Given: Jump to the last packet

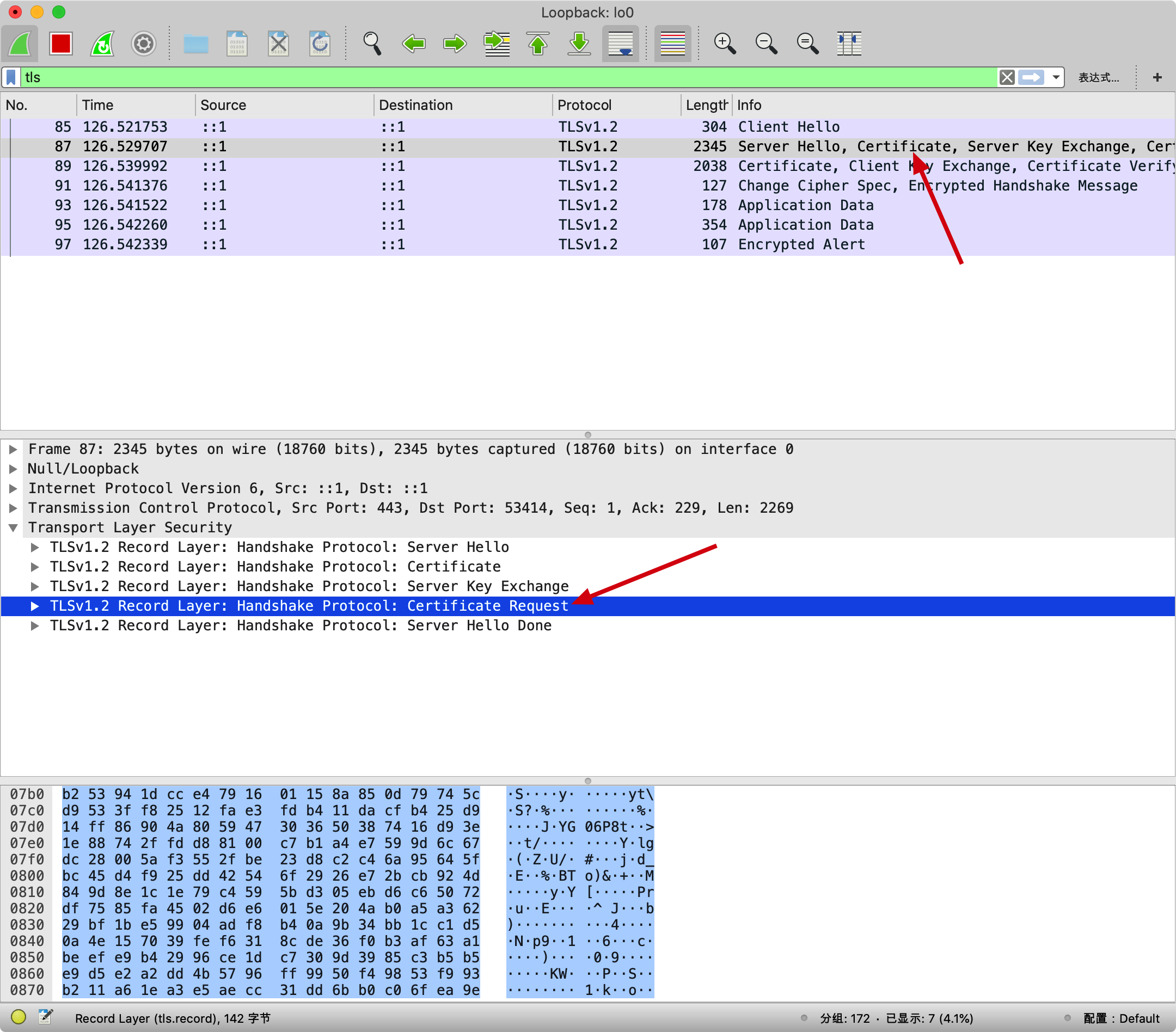Looking at the screenshot, I should coord(579,44).
